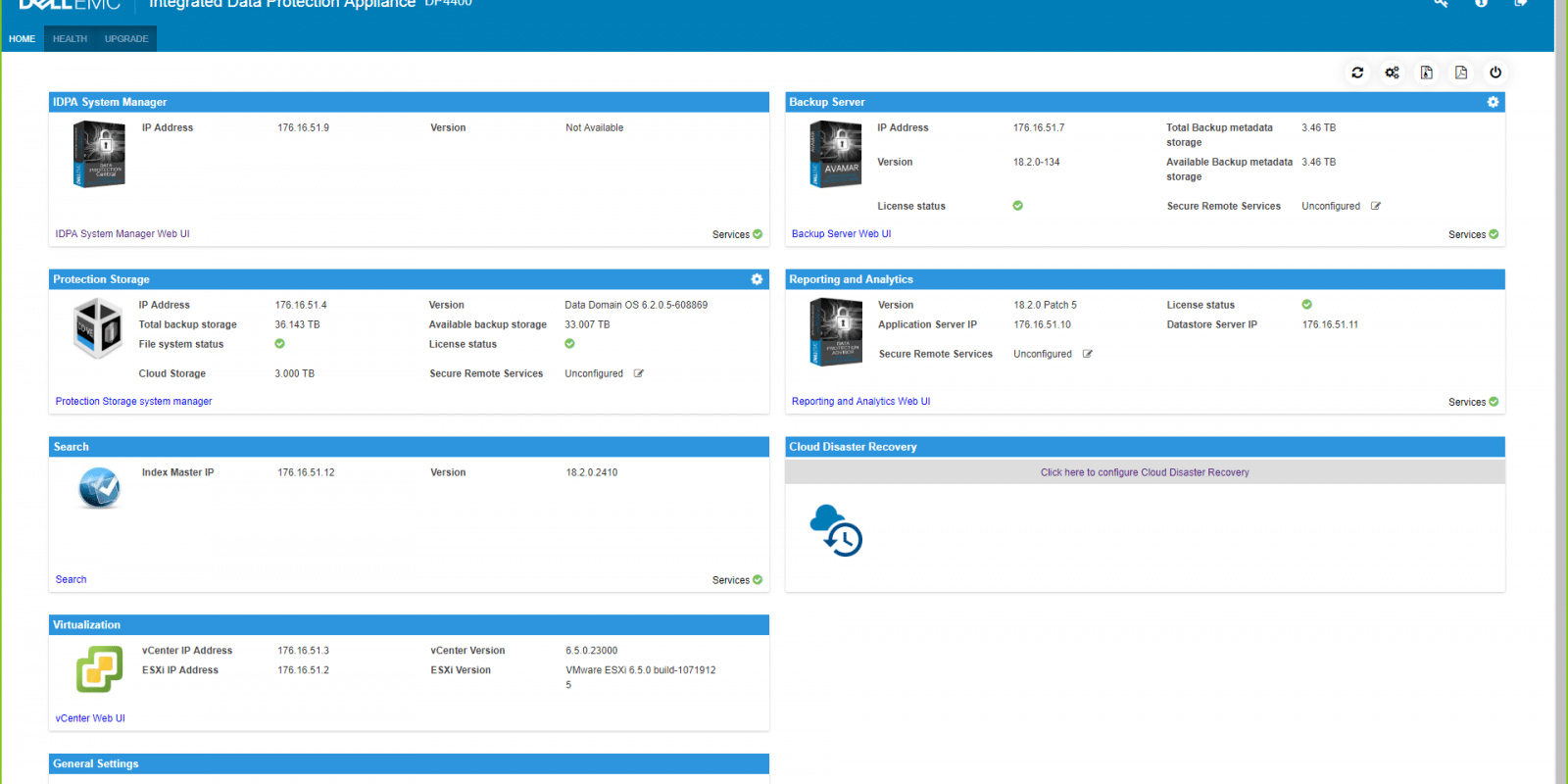Click Reporting and Analytics Services status check
Image resolution: width=1568 pixels, height=784 pixels.
click(1494, 402)
